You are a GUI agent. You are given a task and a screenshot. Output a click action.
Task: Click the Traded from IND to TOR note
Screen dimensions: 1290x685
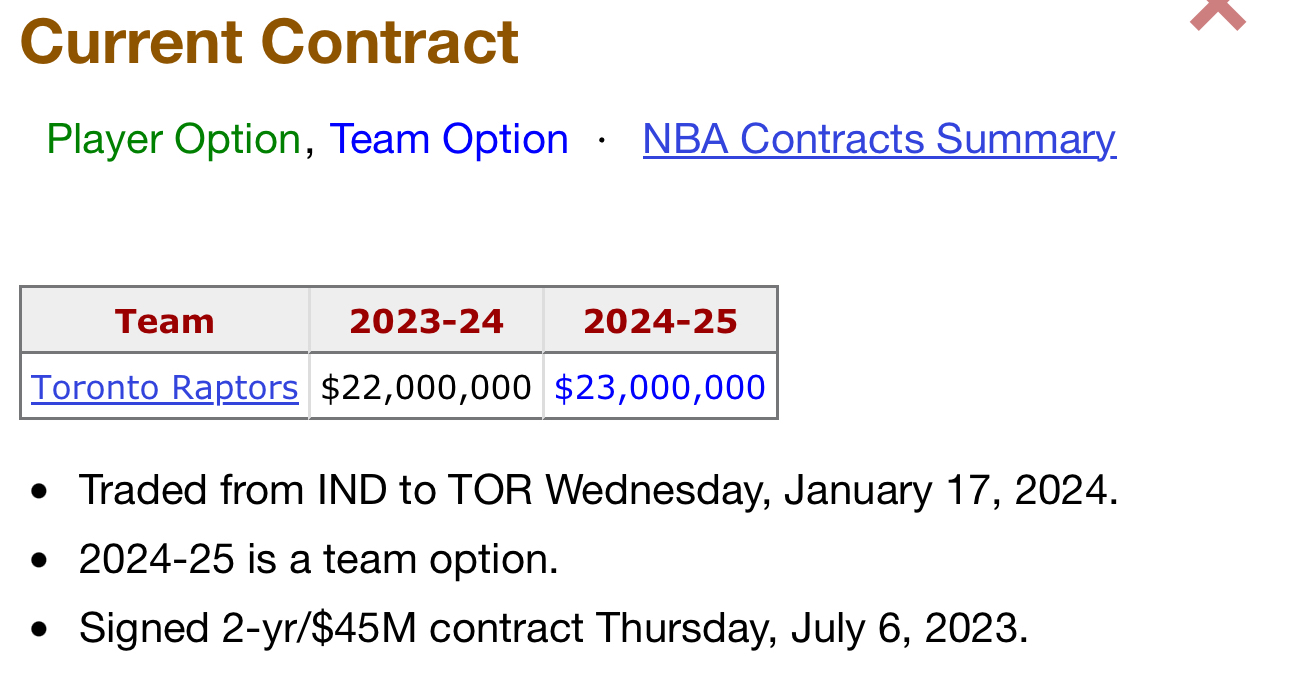click(x=598, y=490)
